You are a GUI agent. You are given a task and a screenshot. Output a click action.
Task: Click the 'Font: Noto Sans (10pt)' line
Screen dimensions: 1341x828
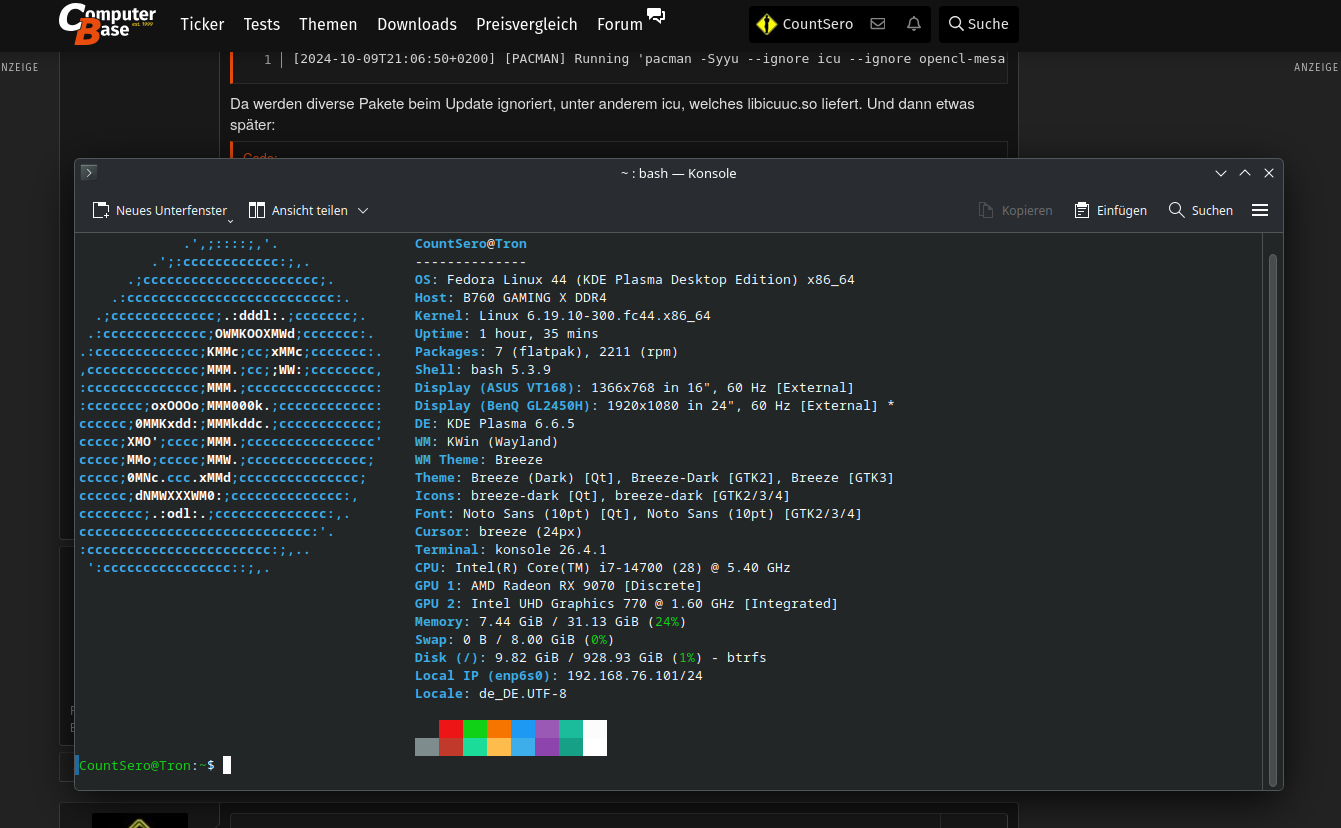639,513
